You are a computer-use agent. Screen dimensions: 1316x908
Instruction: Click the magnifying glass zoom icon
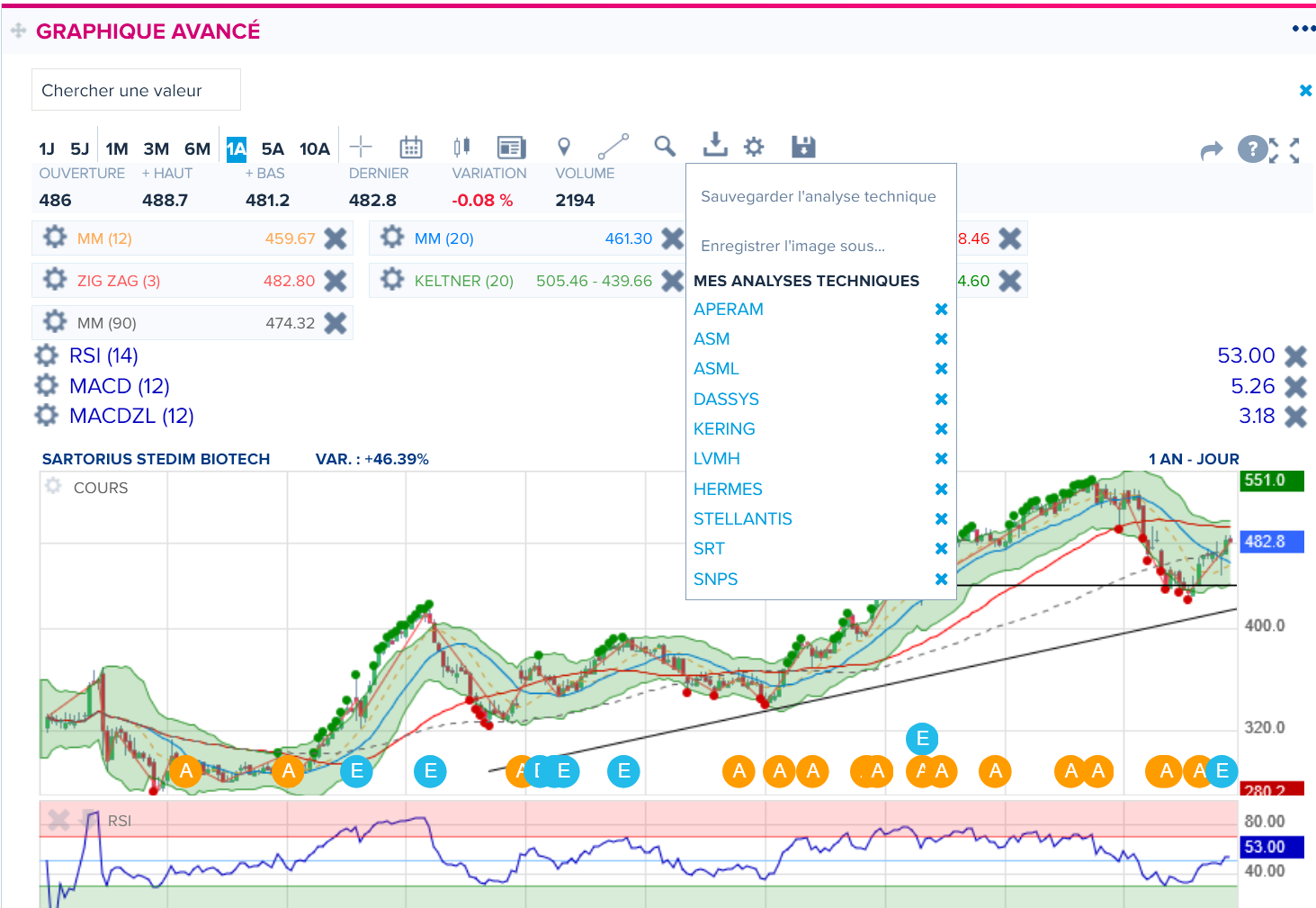coord(665,146)
